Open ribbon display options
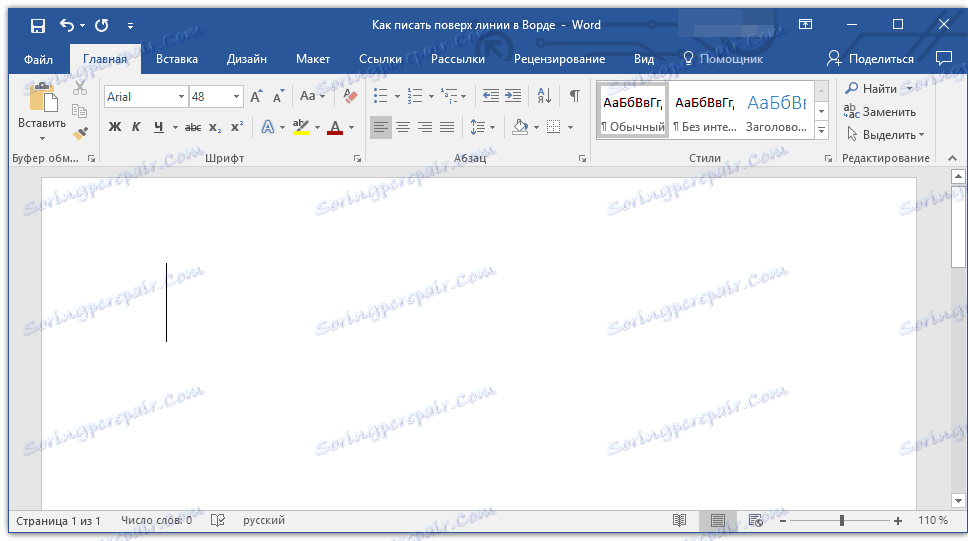Image resolution: width=968 pixels, height=541 pixels. point(805,25)
